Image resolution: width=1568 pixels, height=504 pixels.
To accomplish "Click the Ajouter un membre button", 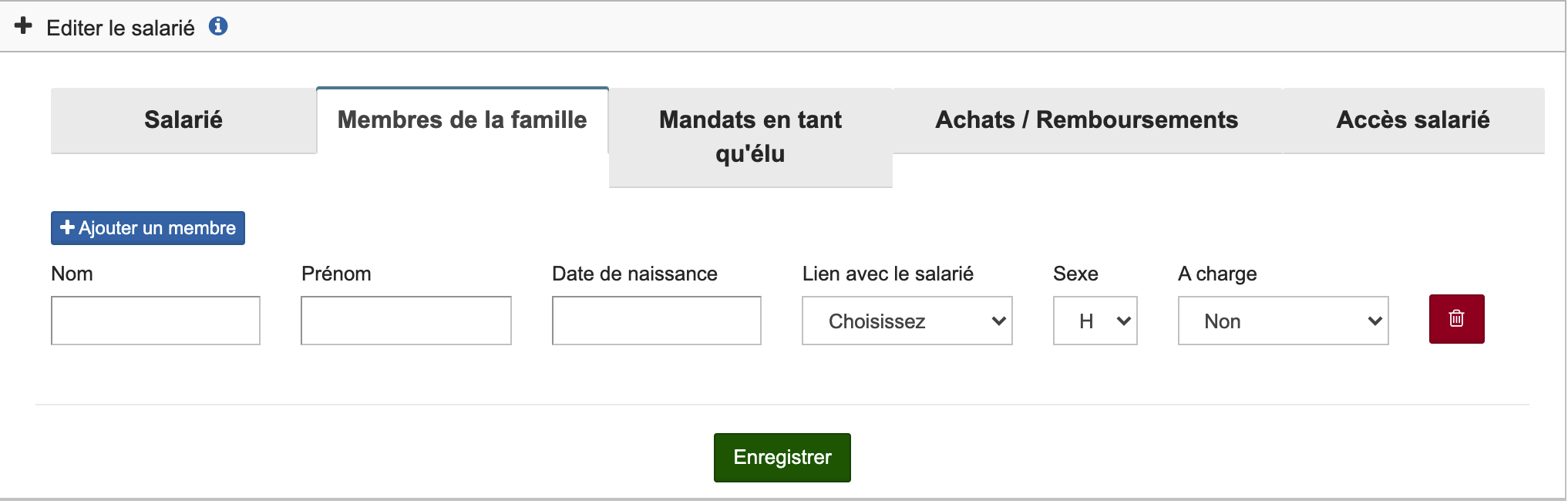I will point(148,228).
